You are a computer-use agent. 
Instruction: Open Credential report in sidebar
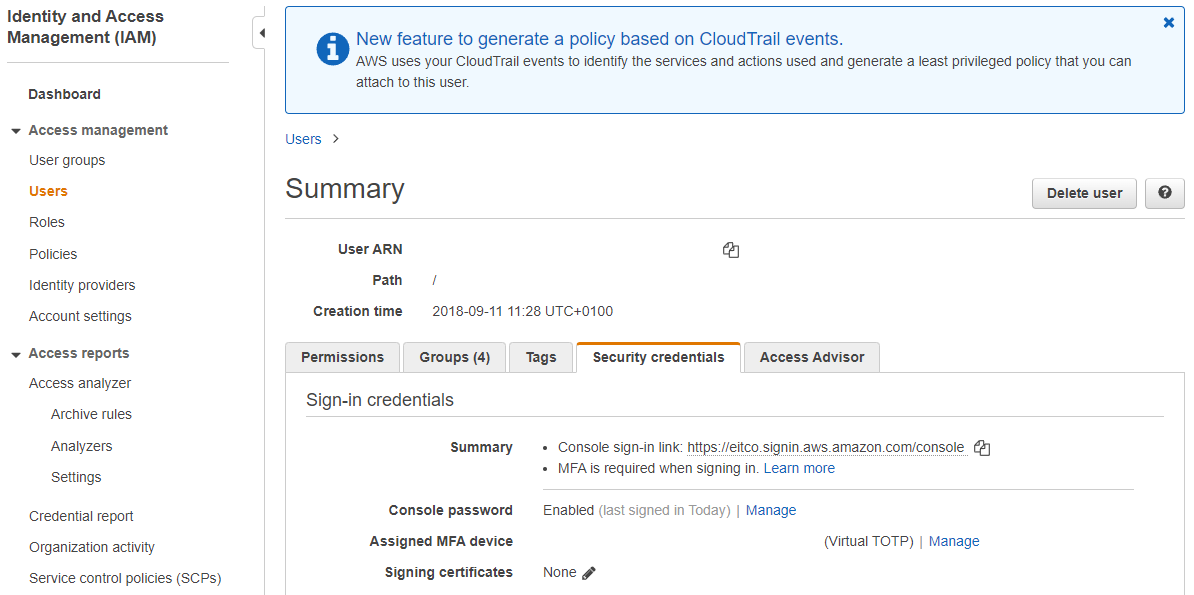(81, 516)
